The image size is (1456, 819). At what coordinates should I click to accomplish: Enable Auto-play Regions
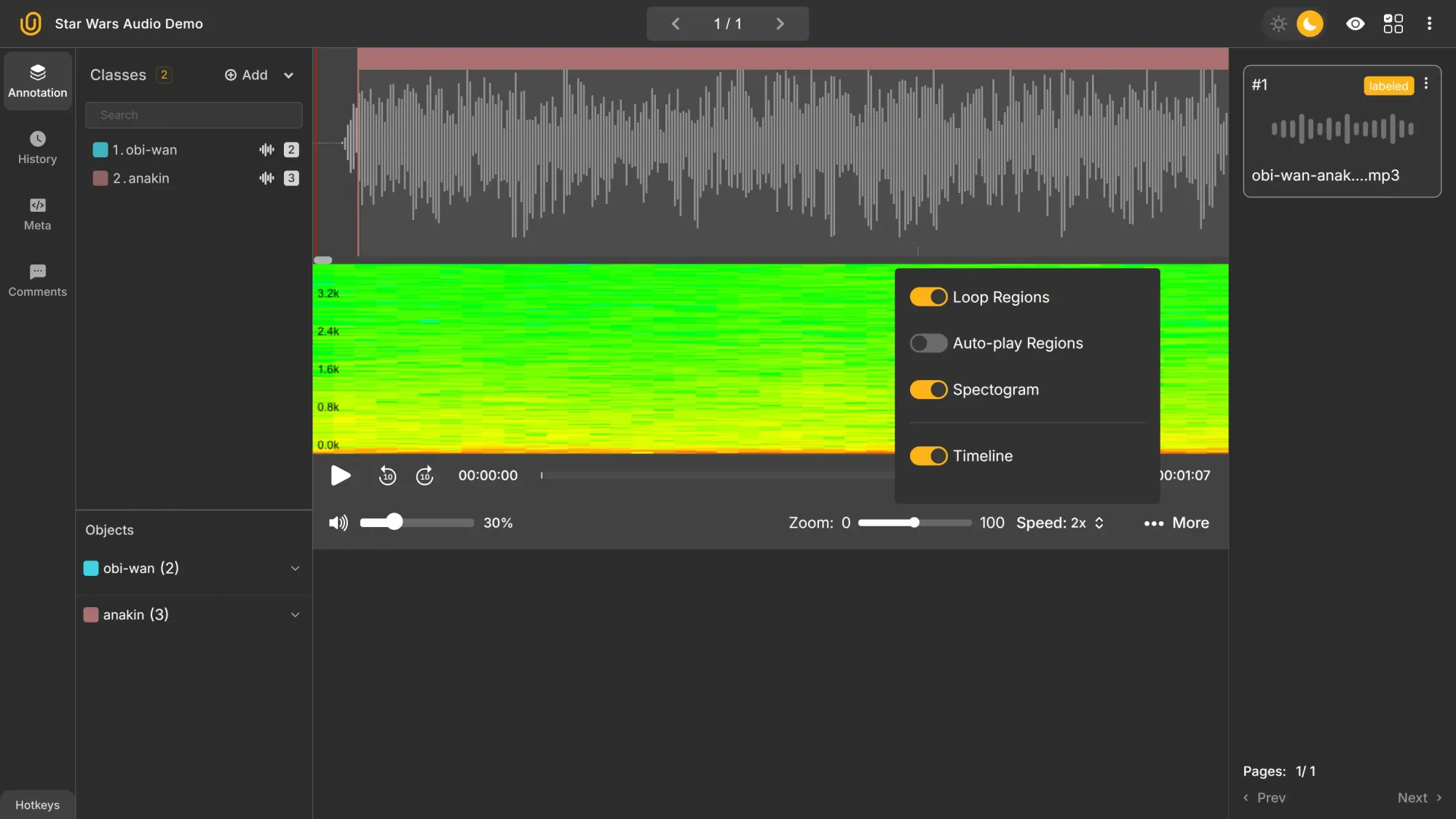click(928, 343)
